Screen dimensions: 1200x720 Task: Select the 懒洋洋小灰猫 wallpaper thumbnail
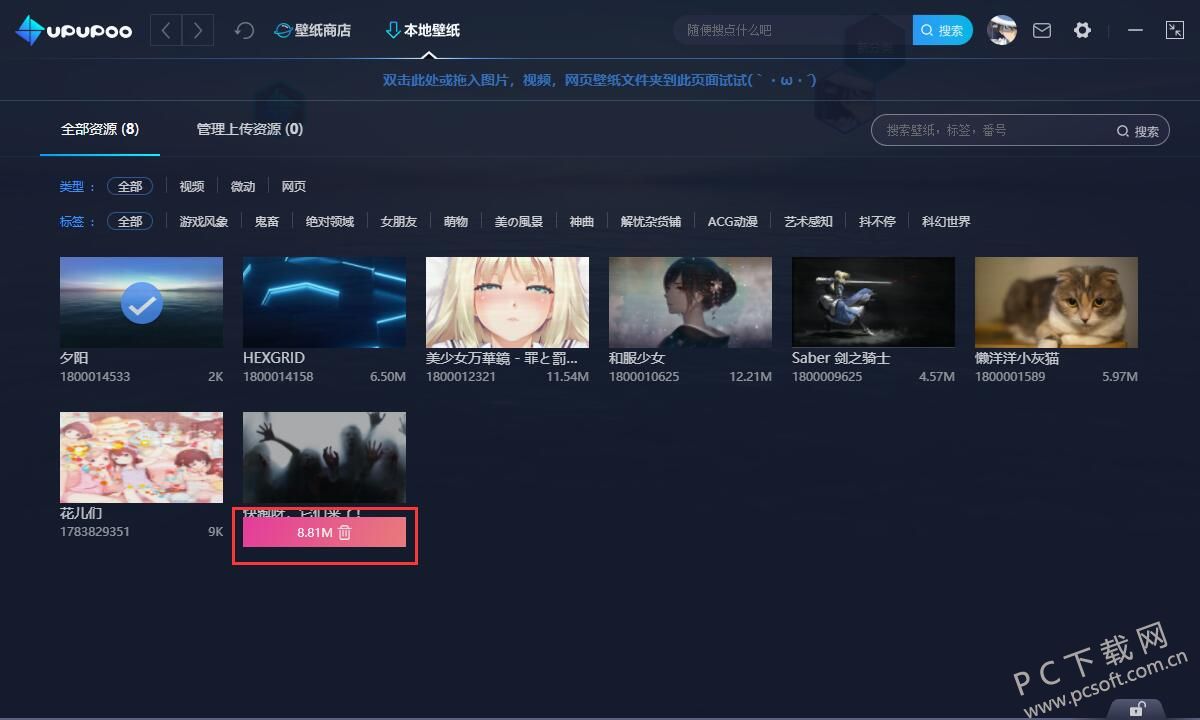[1056, 302]
